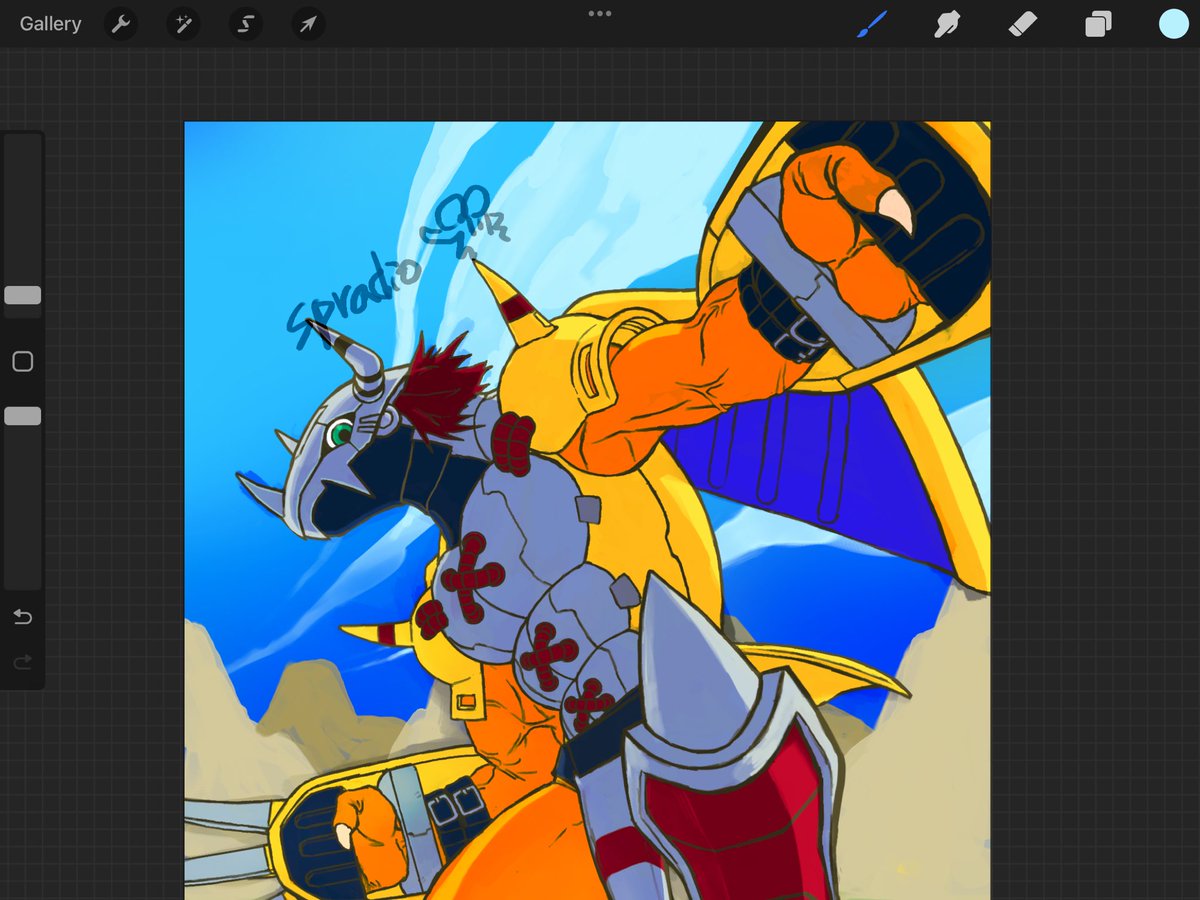Image resolution: width=1200 pixels, height=900 pixels.
Task: Tap the Eraser again to pick eraser brush
Action: click(1023, 24)
